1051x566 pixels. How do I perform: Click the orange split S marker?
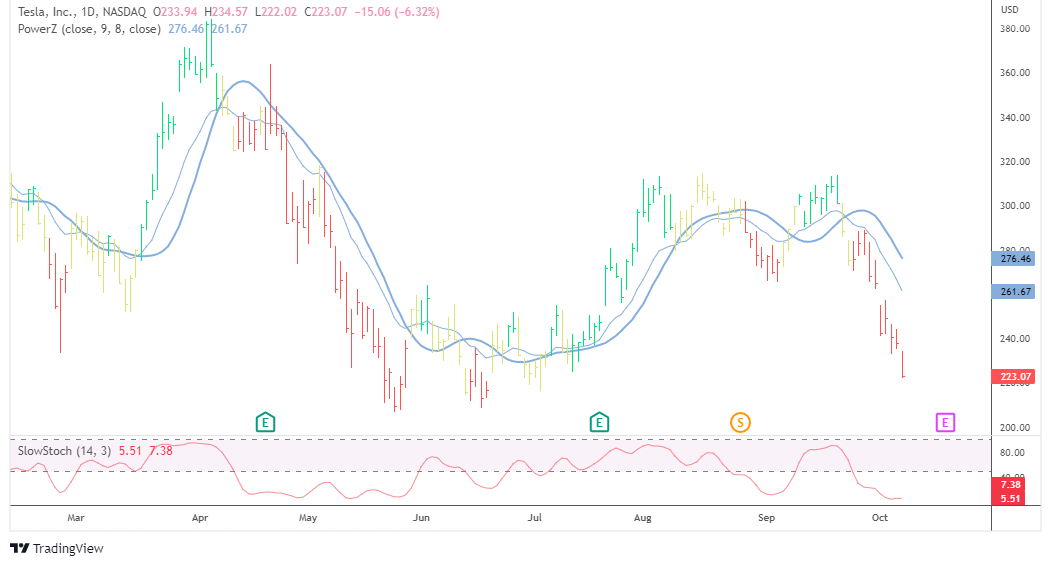point(740,422)
